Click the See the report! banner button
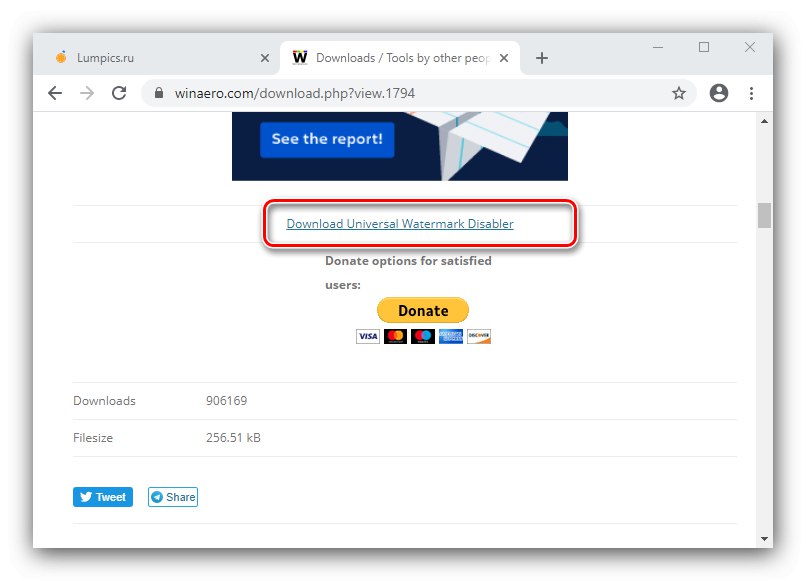 [327, 139]
